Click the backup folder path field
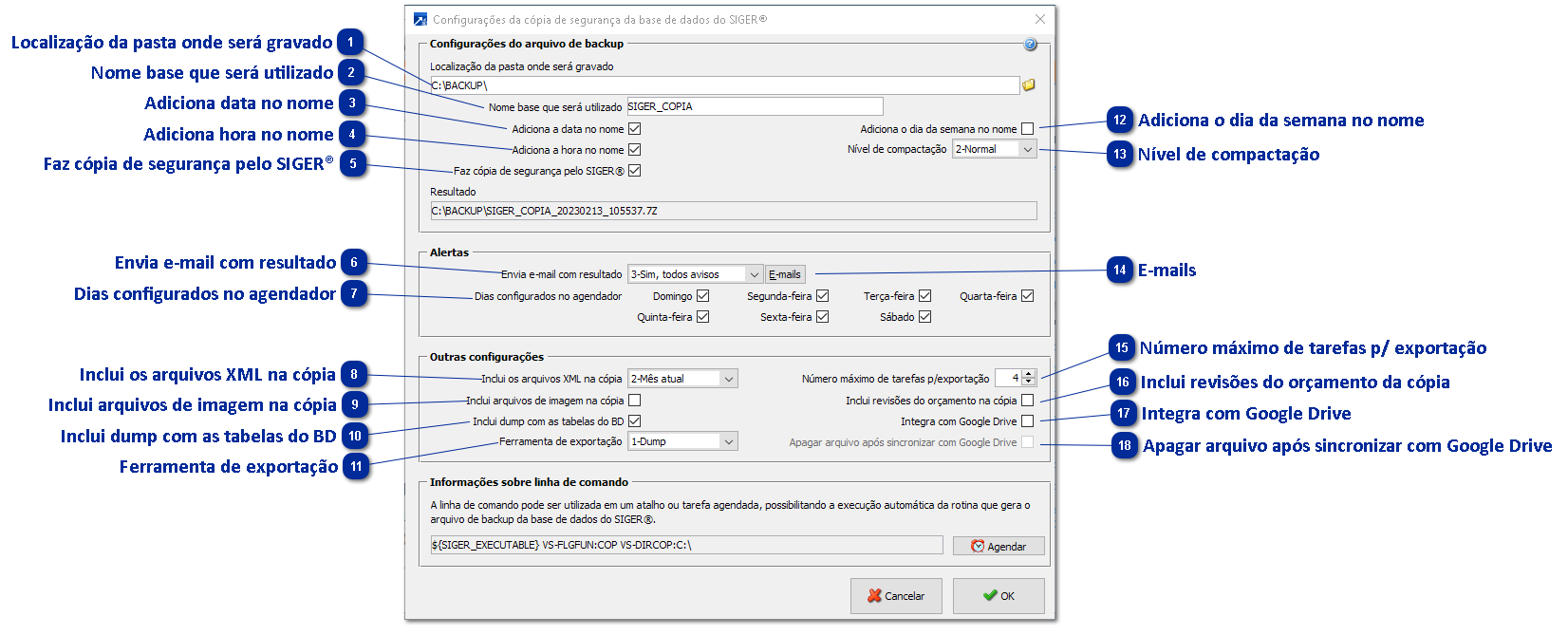The width and height of the screenshot is (1568, 635). point(724,85)
